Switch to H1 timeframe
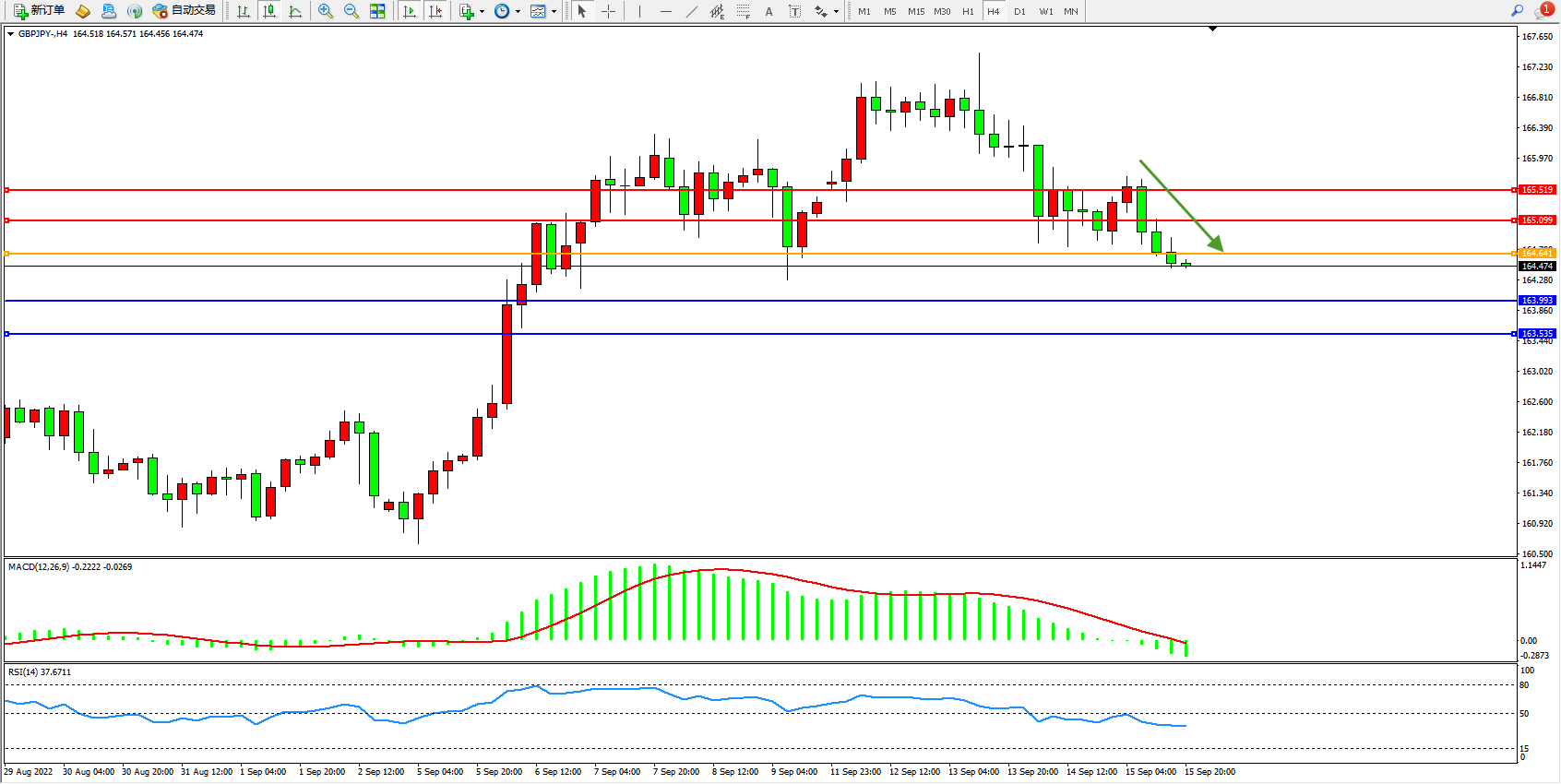This screenshot has width=1561, height=784. (968, 11)
